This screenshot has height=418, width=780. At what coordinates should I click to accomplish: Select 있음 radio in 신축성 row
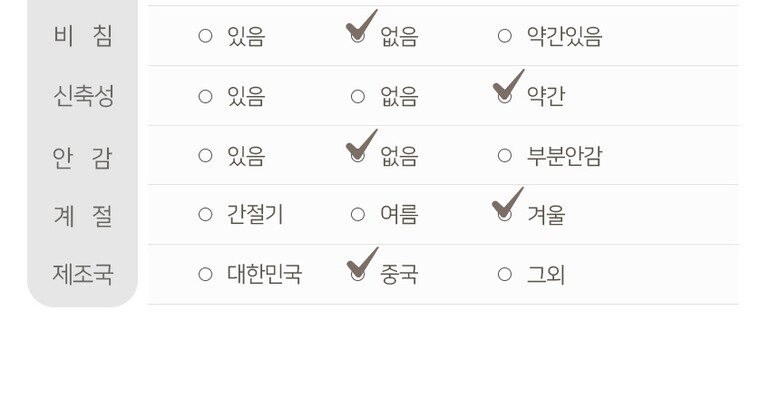[205, 97]
